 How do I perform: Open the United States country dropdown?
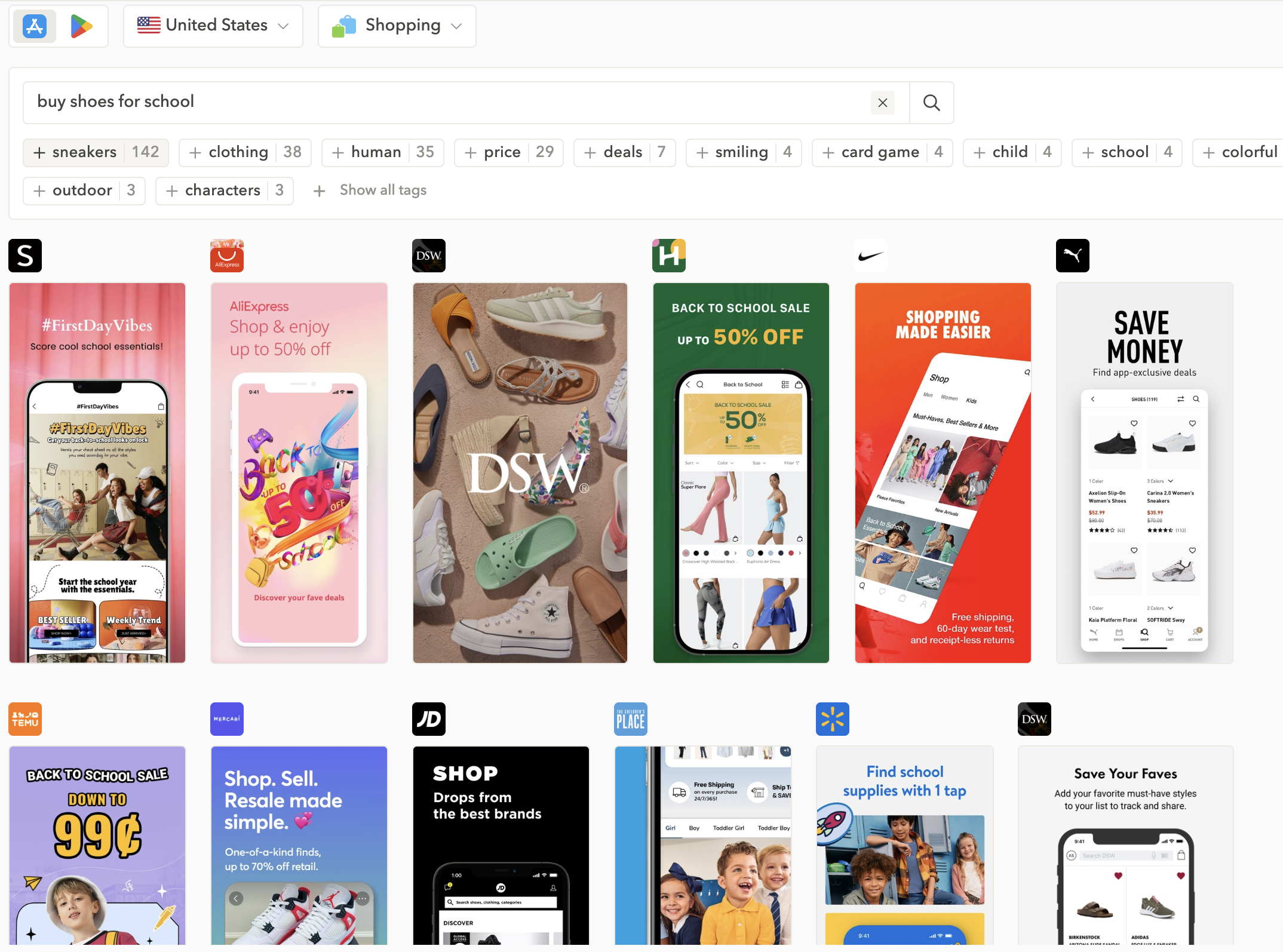coord(213,26)
